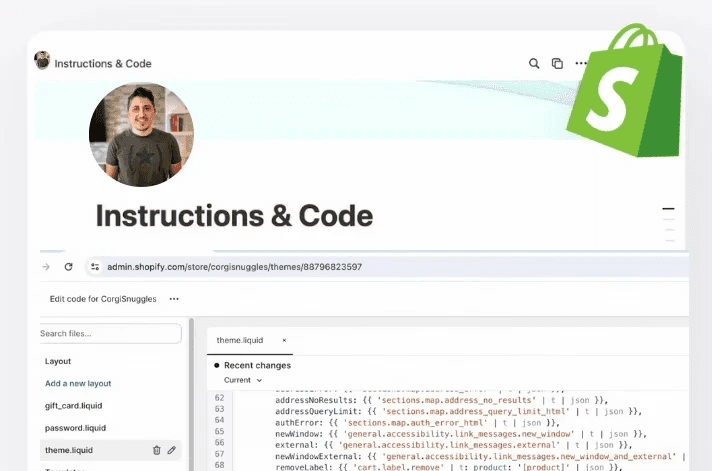Click Add a new layout link

[78, 383]
